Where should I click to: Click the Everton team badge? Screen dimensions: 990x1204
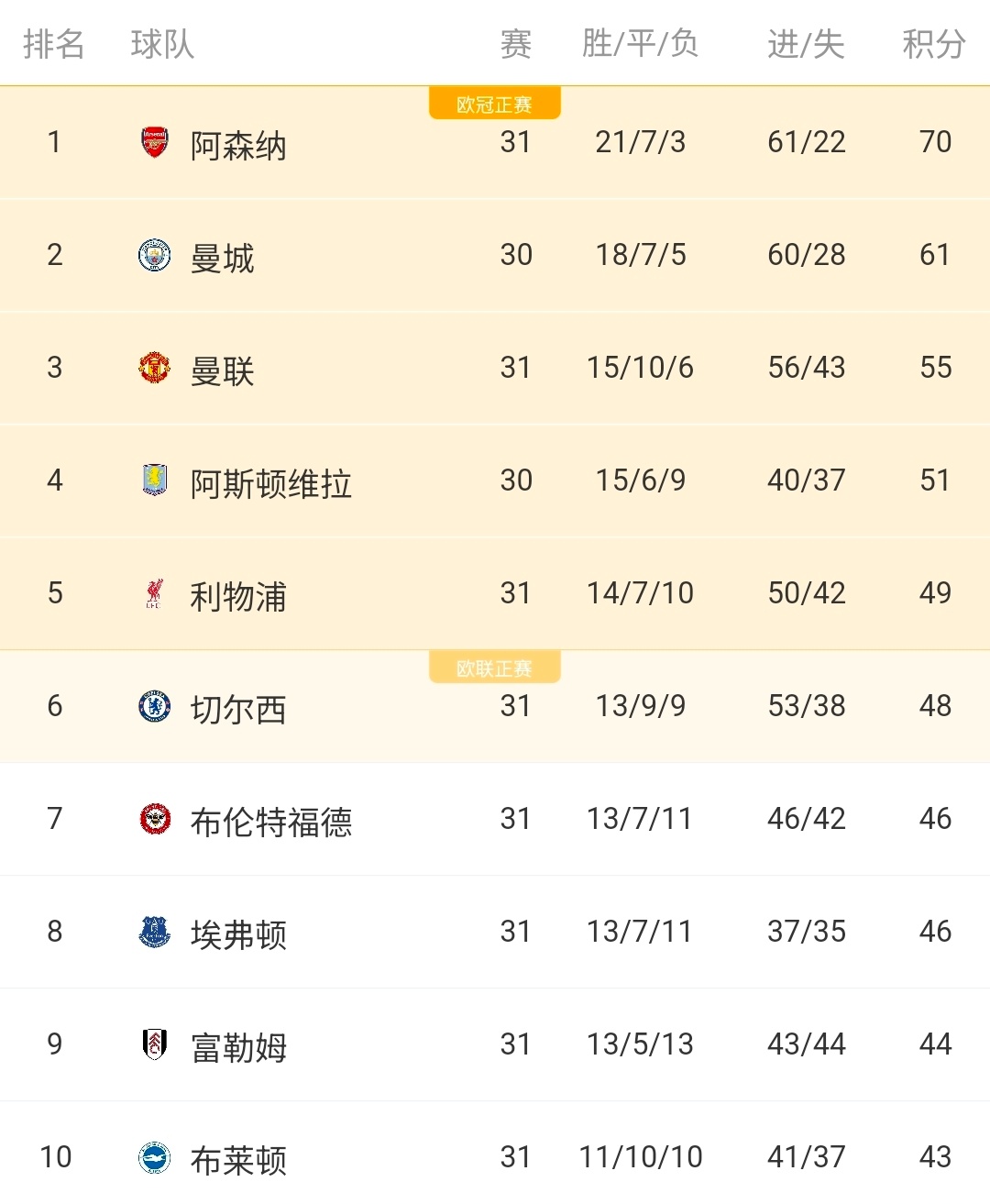point(154,932)
